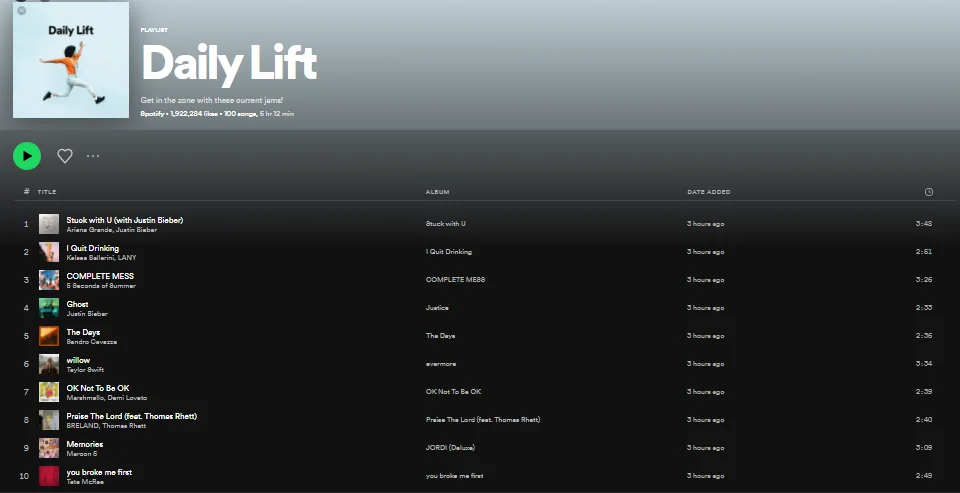This screenshot has width=960, height=493.
Task: Click the willow track thumbnail
Action: (49, 364)
